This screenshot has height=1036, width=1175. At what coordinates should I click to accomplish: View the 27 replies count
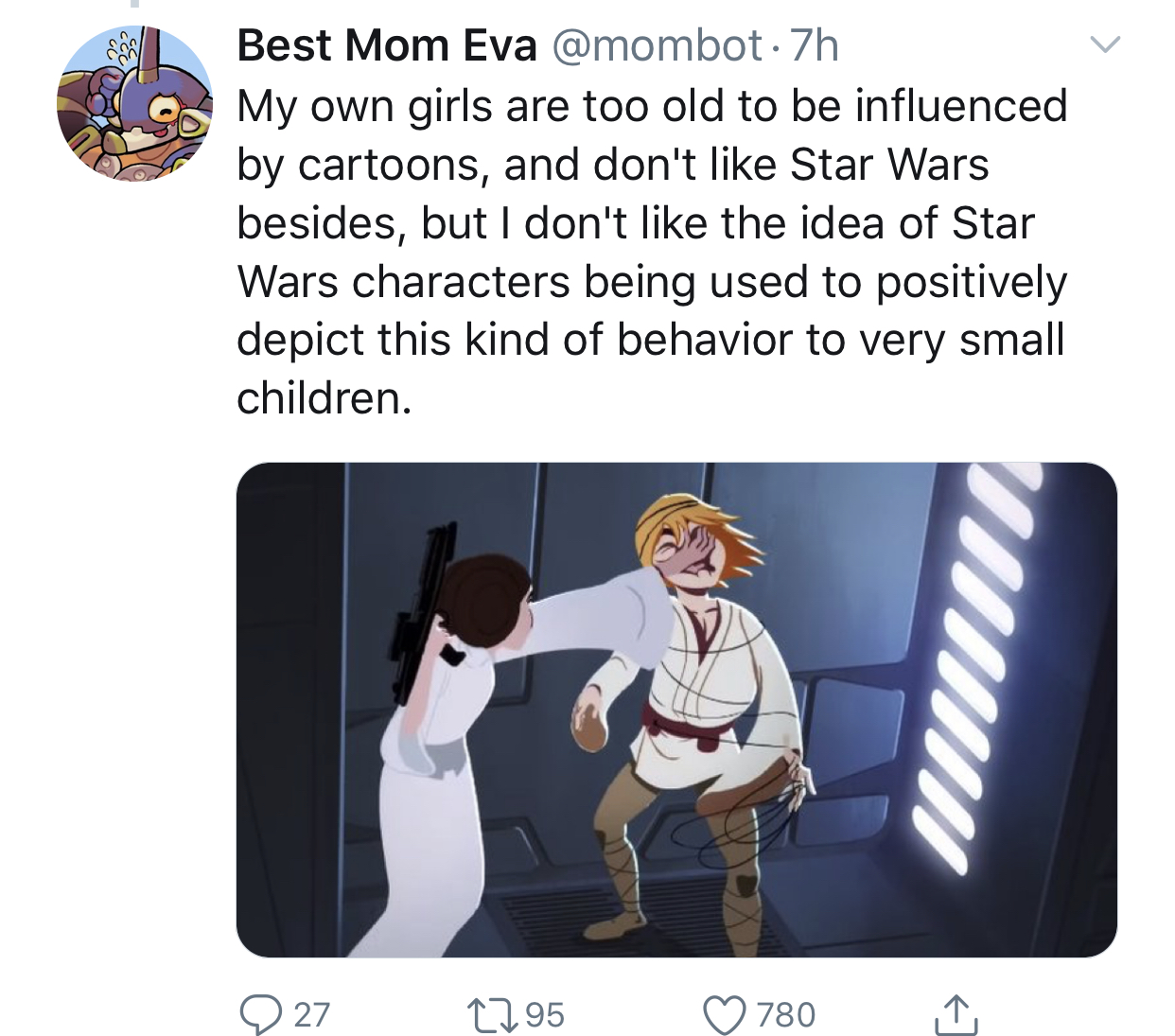click(311, 1015)
